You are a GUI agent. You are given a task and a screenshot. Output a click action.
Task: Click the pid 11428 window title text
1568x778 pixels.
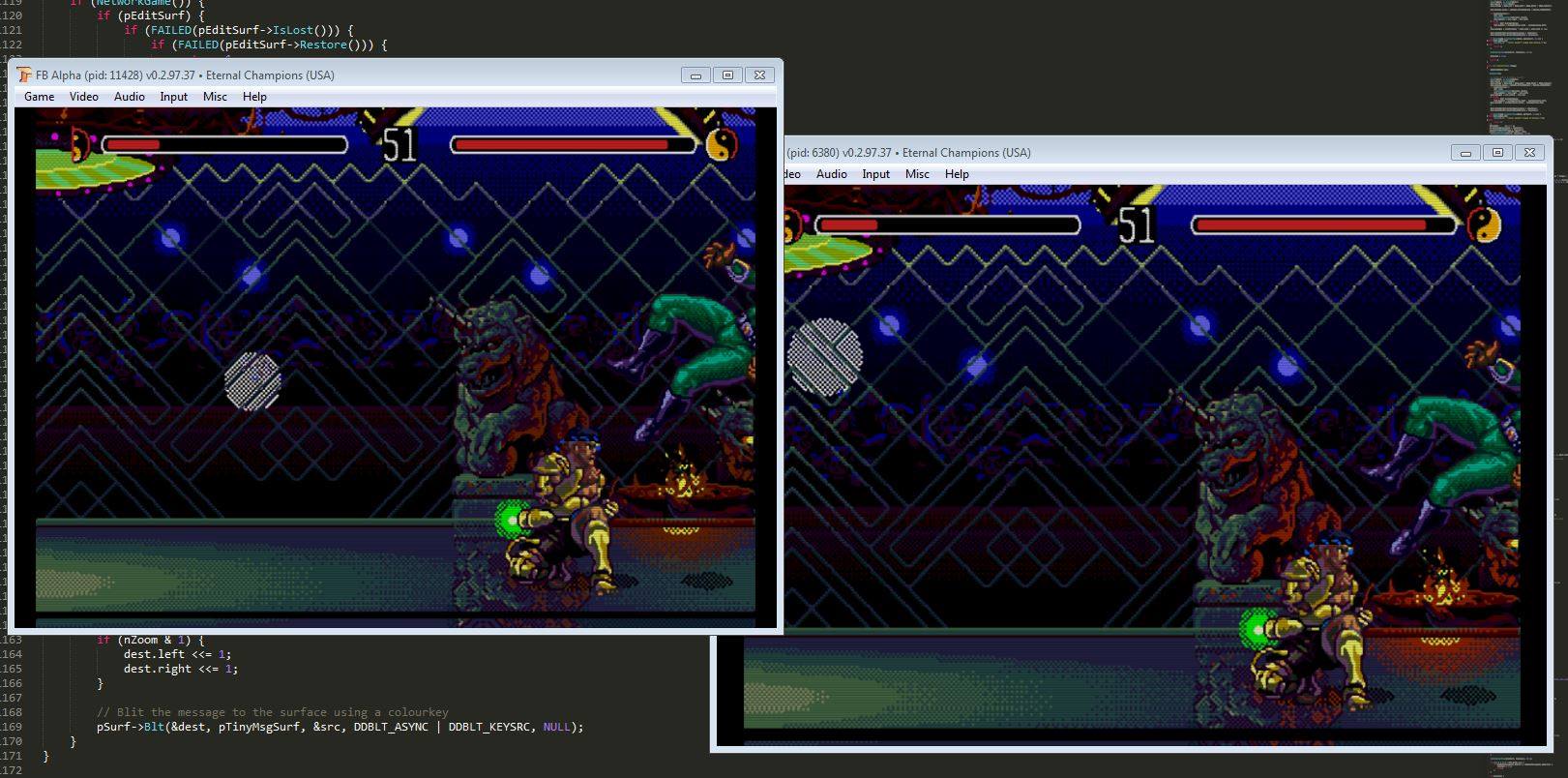[x=185, y=75]
